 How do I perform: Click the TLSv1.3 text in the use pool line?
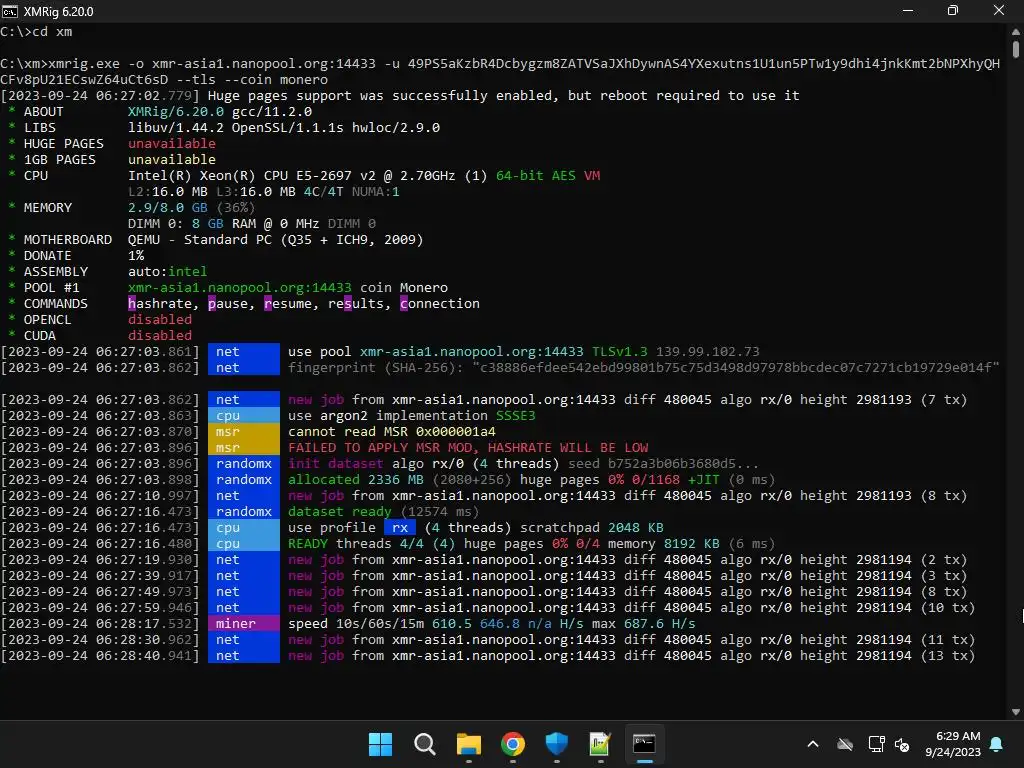[x=620, y=351]
